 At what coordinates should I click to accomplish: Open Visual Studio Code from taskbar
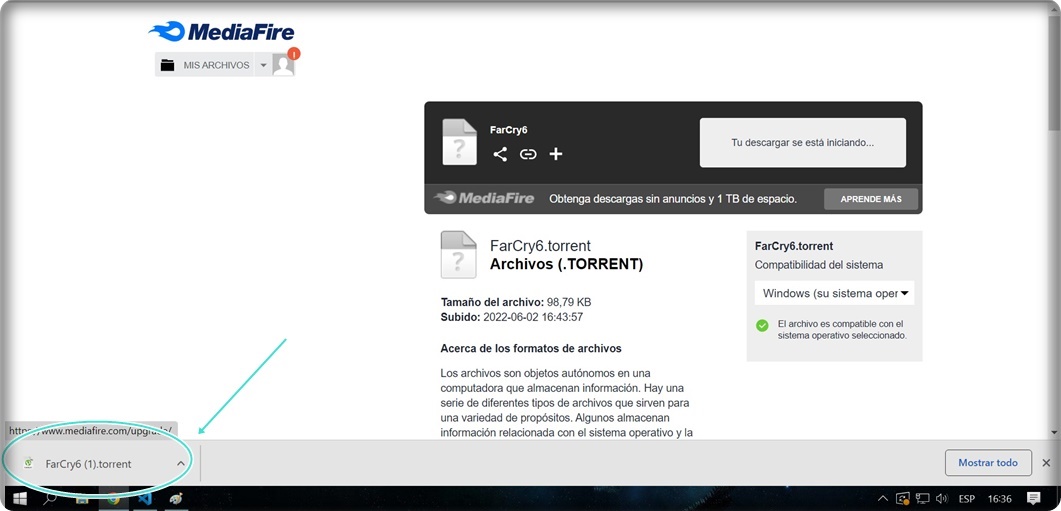pyautogui.click(x=143, y=499)
